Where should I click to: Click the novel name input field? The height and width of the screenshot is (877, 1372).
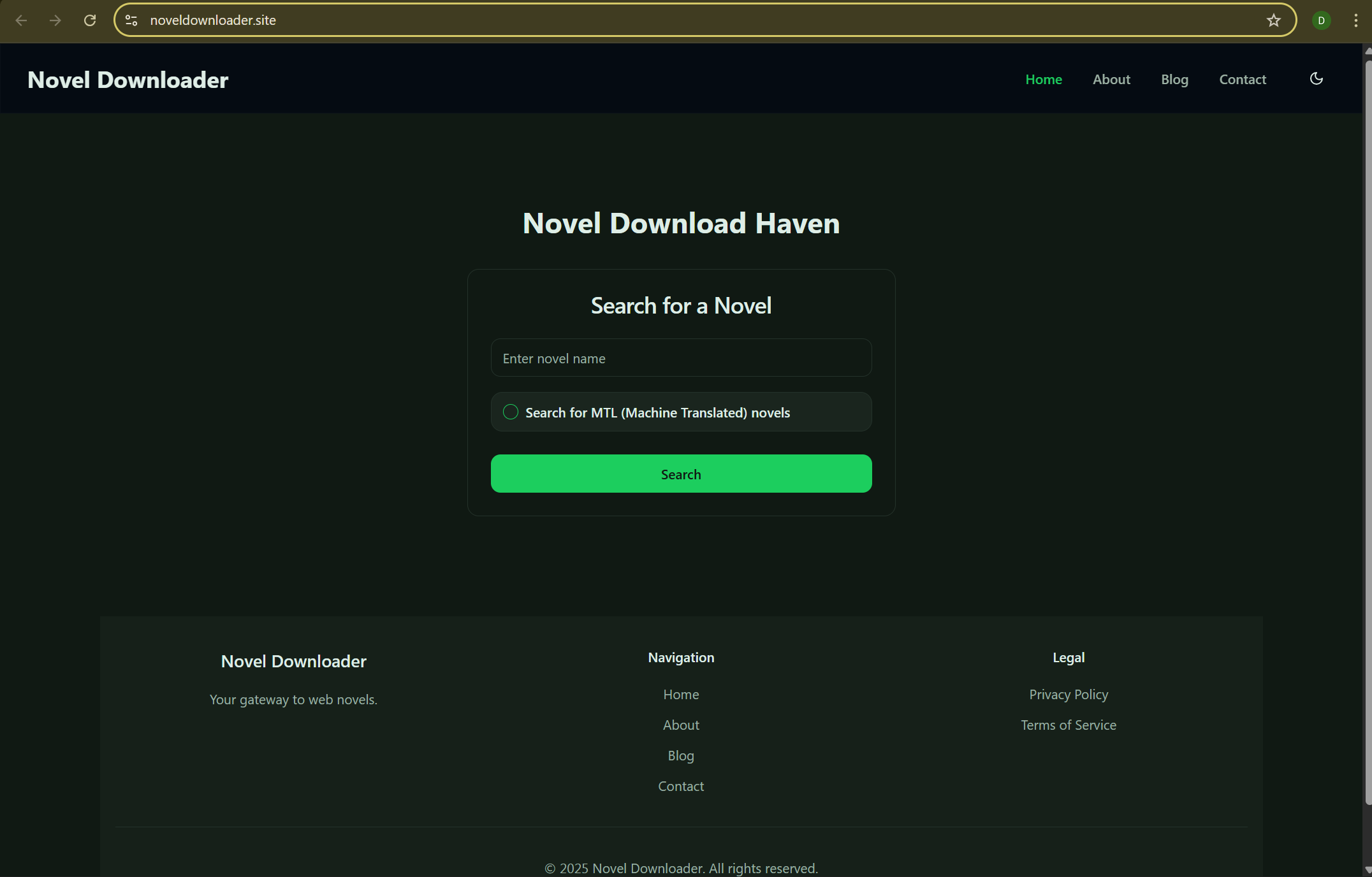click(x=681, y=358)
